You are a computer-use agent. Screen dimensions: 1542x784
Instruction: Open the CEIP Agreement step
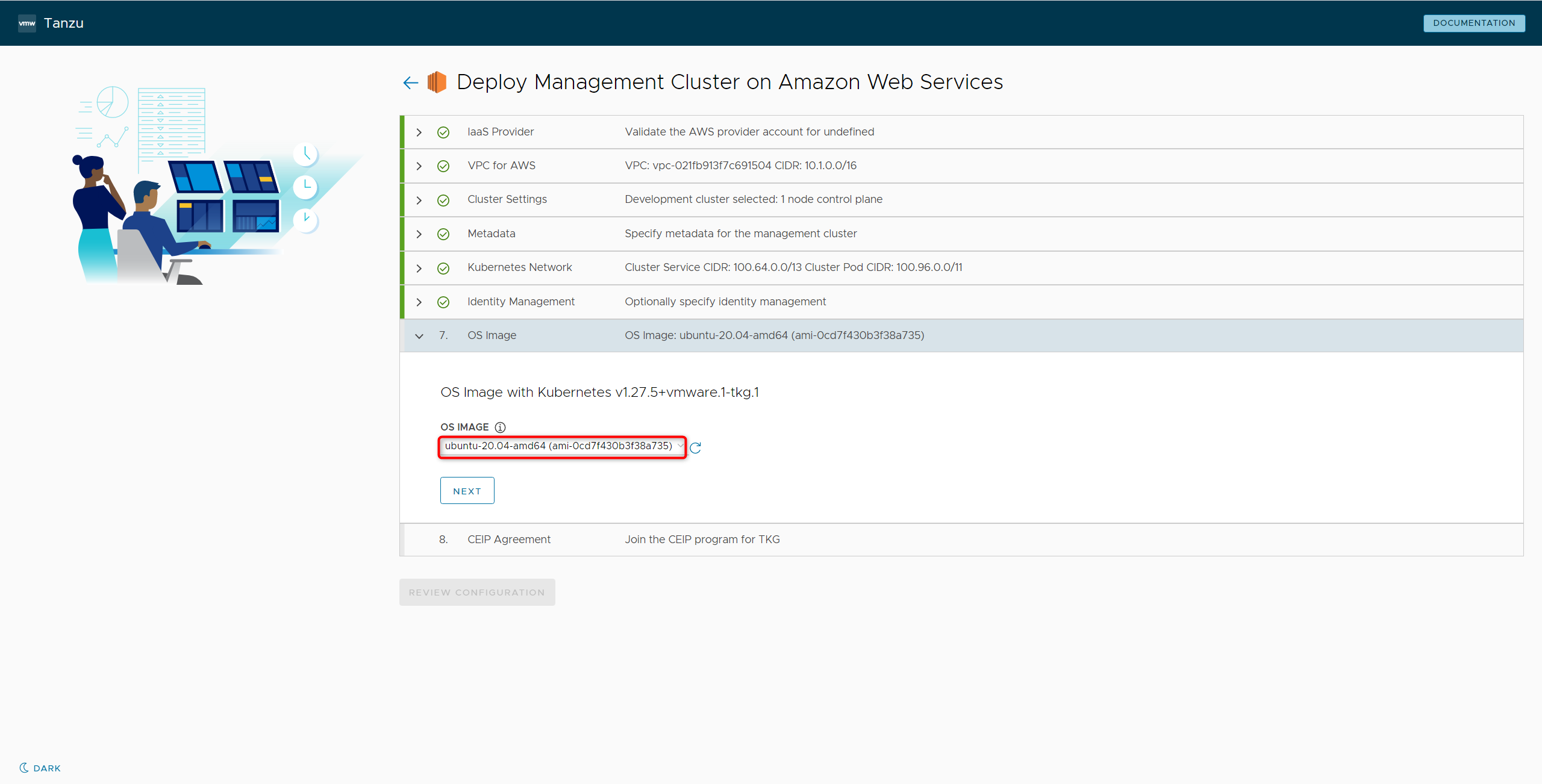pos(509,540)
